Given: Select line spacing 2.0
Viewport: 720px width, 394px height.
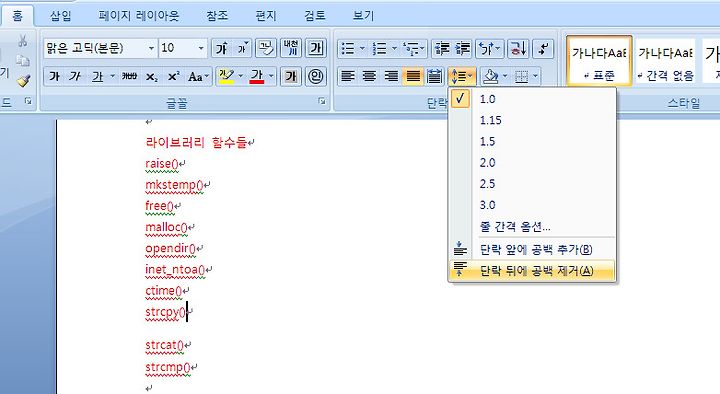Looking at the screenshot, I should (x=532, y=163).
